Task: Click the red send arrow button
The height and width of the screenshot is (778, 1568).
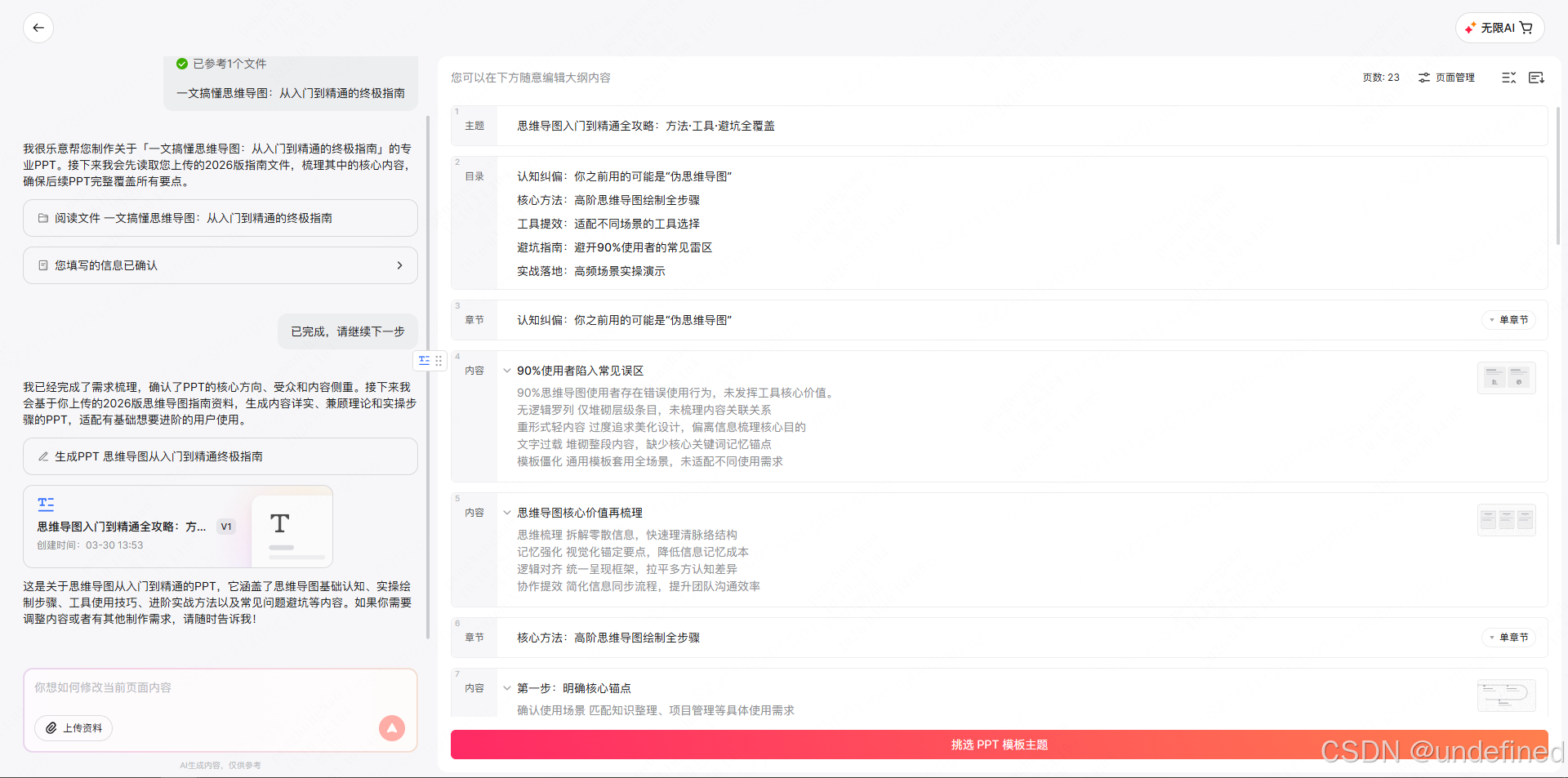Action: coord(392,728)
